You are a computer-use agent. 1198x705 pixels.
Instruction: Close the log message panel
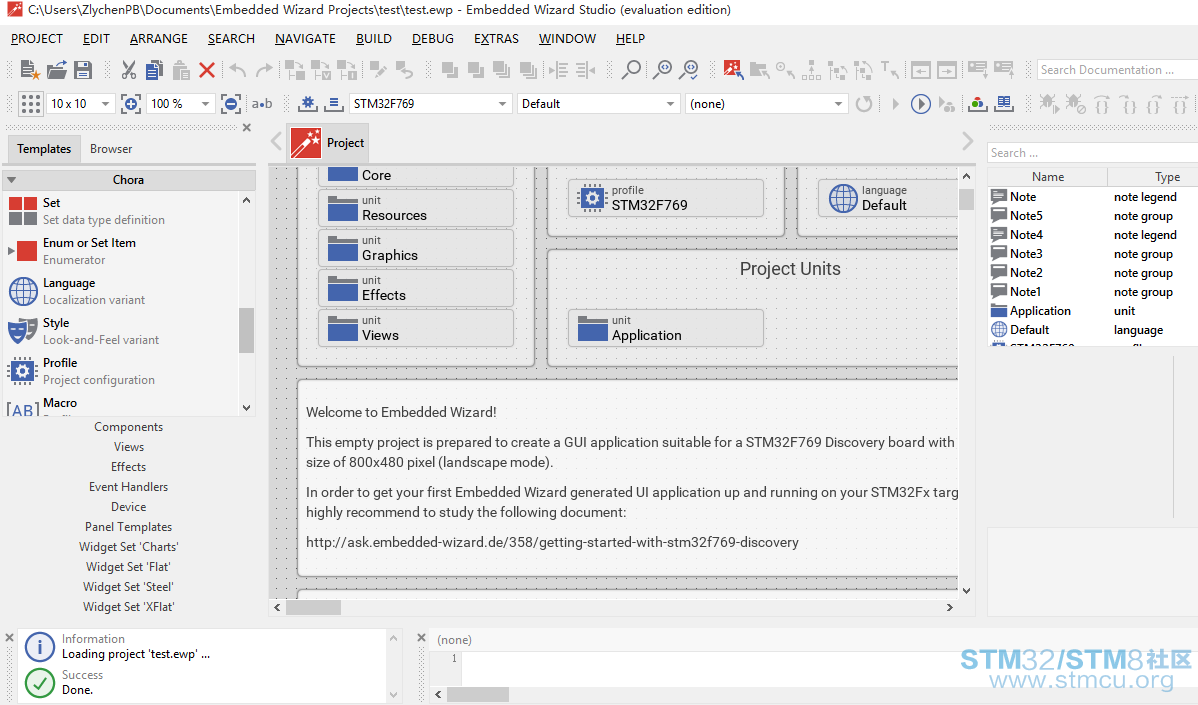pyautogui.click(x=9, y=637)
